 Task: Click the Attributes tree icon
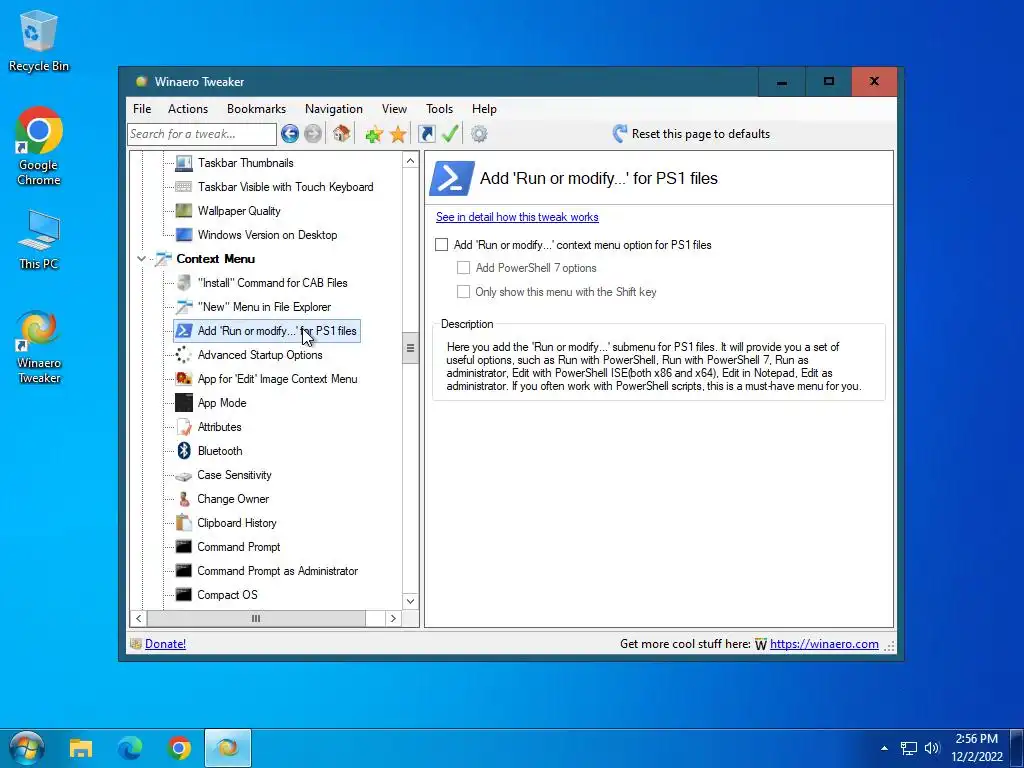point(184,427)
